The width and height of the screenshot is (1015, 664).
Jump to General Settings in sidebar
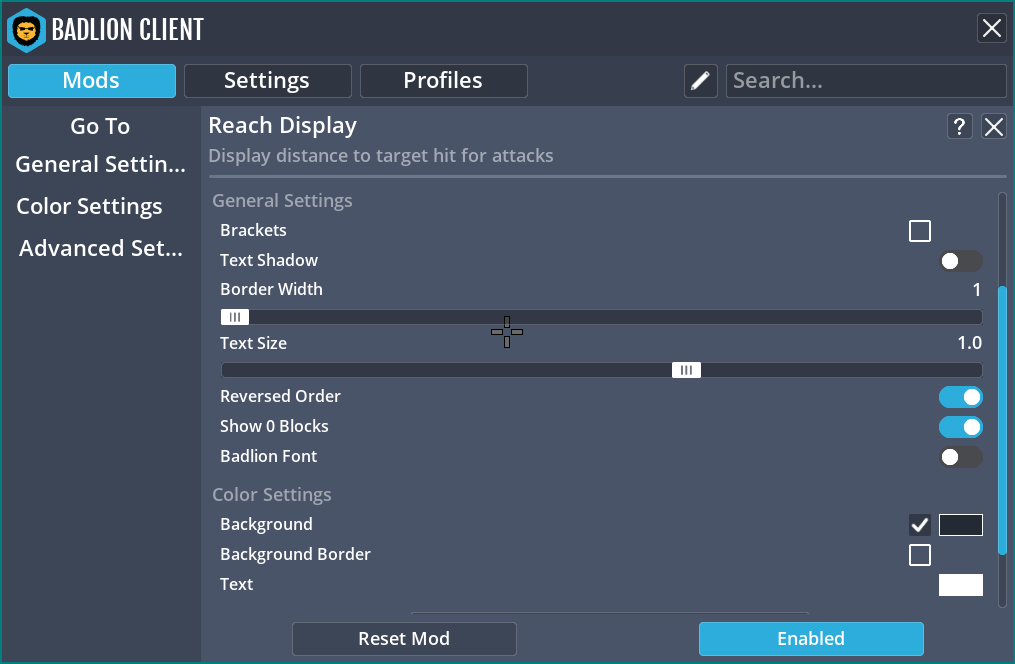(100, 164)
